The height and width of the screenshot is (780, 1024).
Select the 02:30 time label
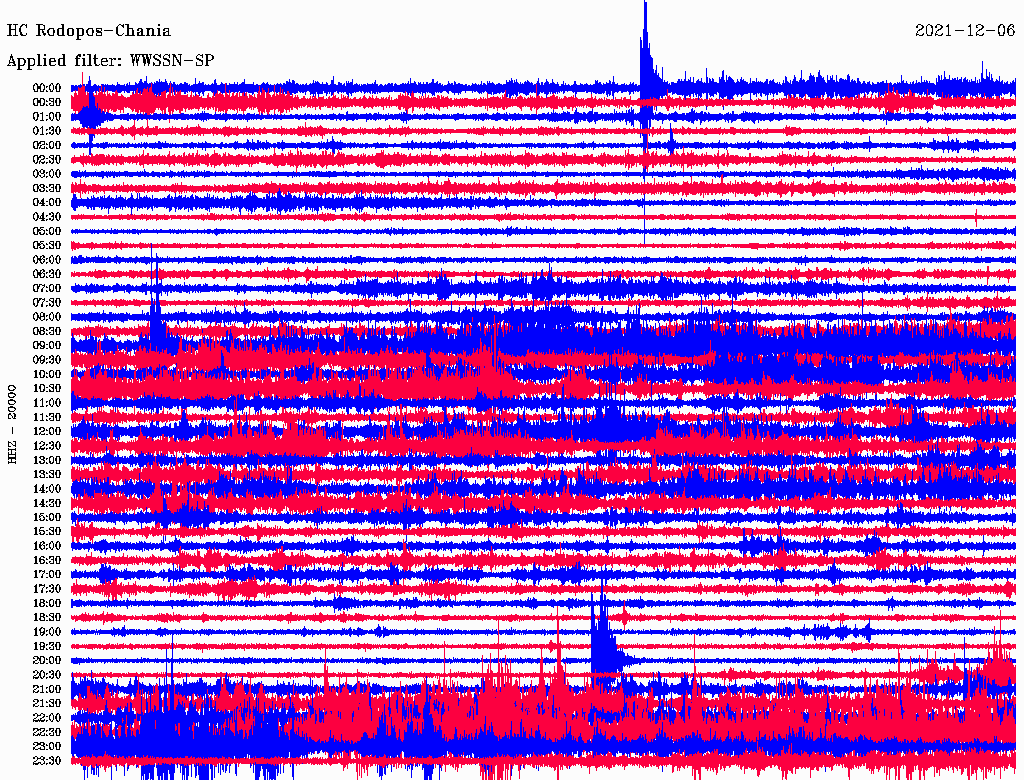[47, 159]
